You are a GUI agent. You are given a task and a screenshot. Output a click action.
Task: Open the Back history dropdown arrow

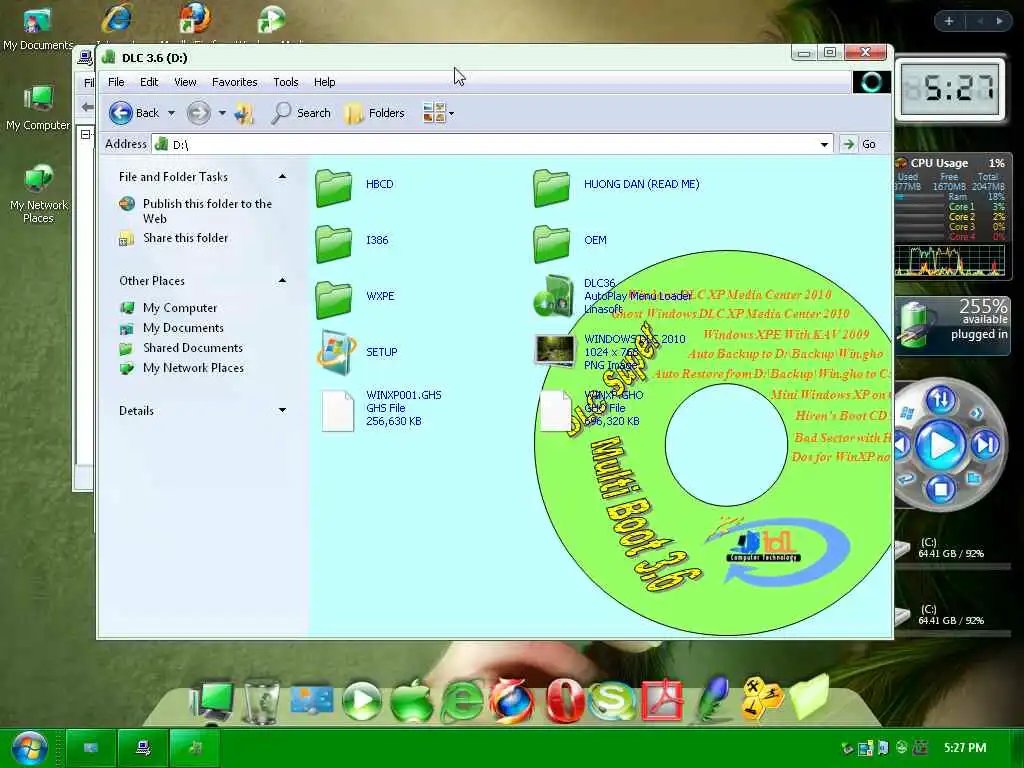[x=171, y=113]
